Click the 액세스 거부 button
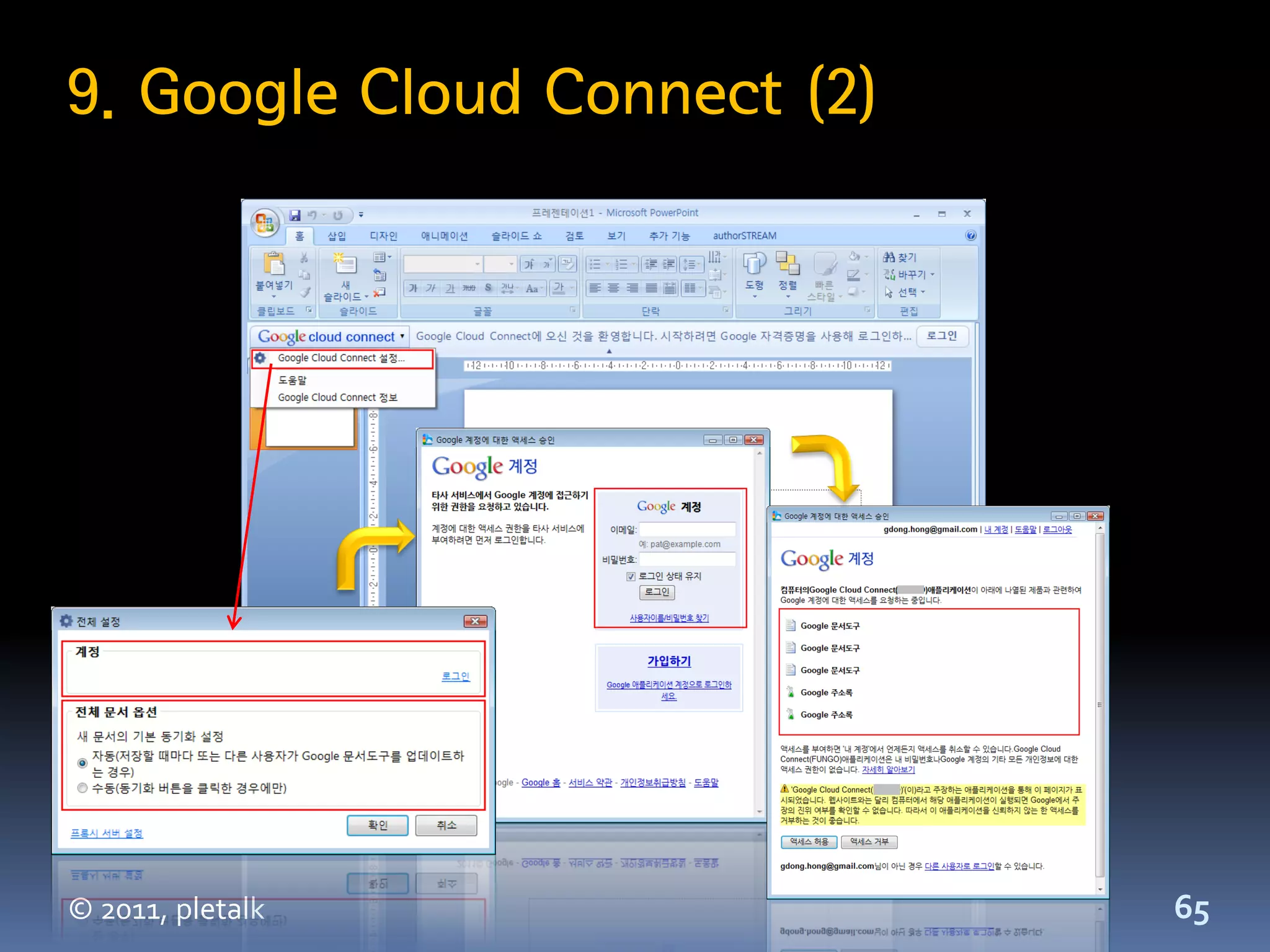 [869, 842]
